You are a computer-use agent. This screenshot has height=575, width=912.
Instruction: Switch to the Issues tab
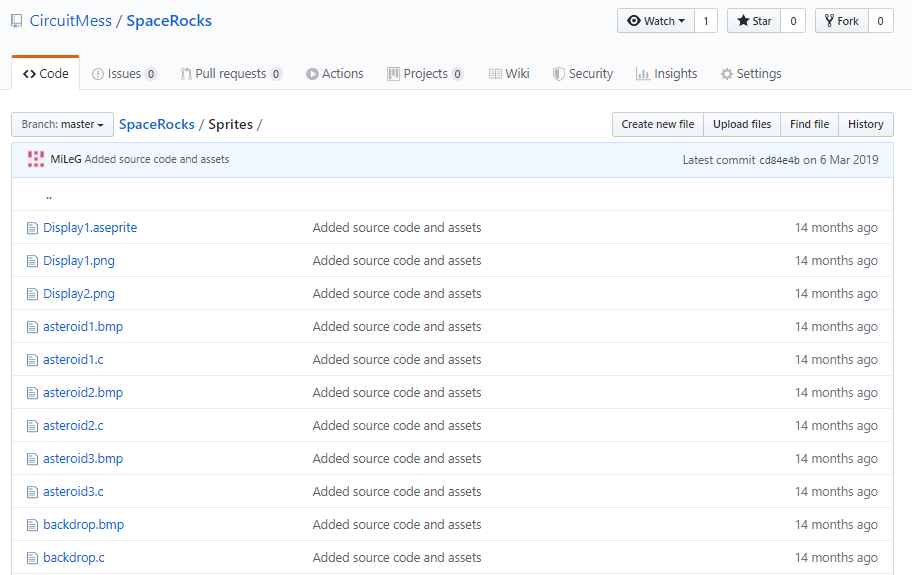pos(124,74)
